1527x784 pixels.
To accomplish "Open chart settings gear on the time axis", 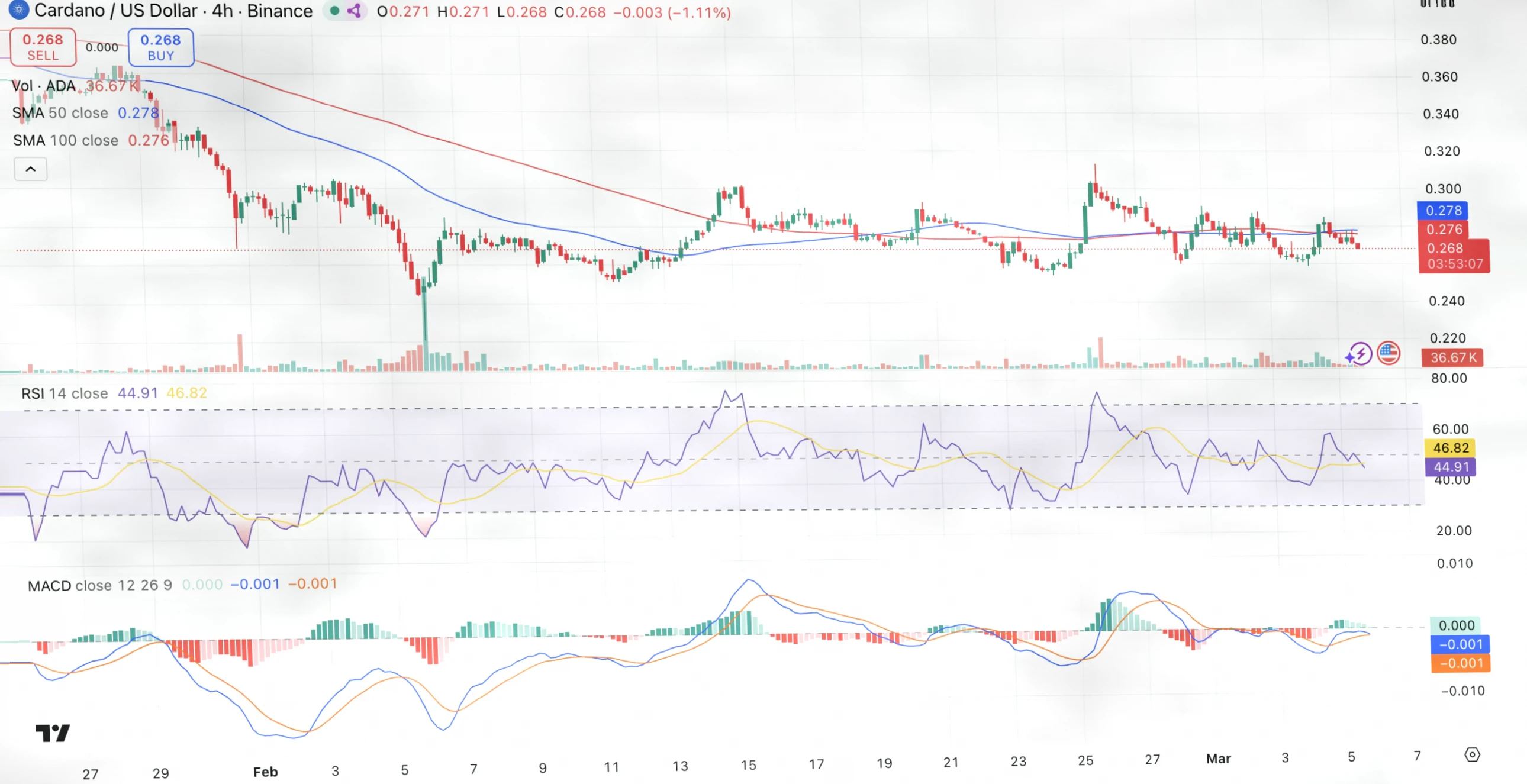I will pyautogui.click(x=1472, y=754).
